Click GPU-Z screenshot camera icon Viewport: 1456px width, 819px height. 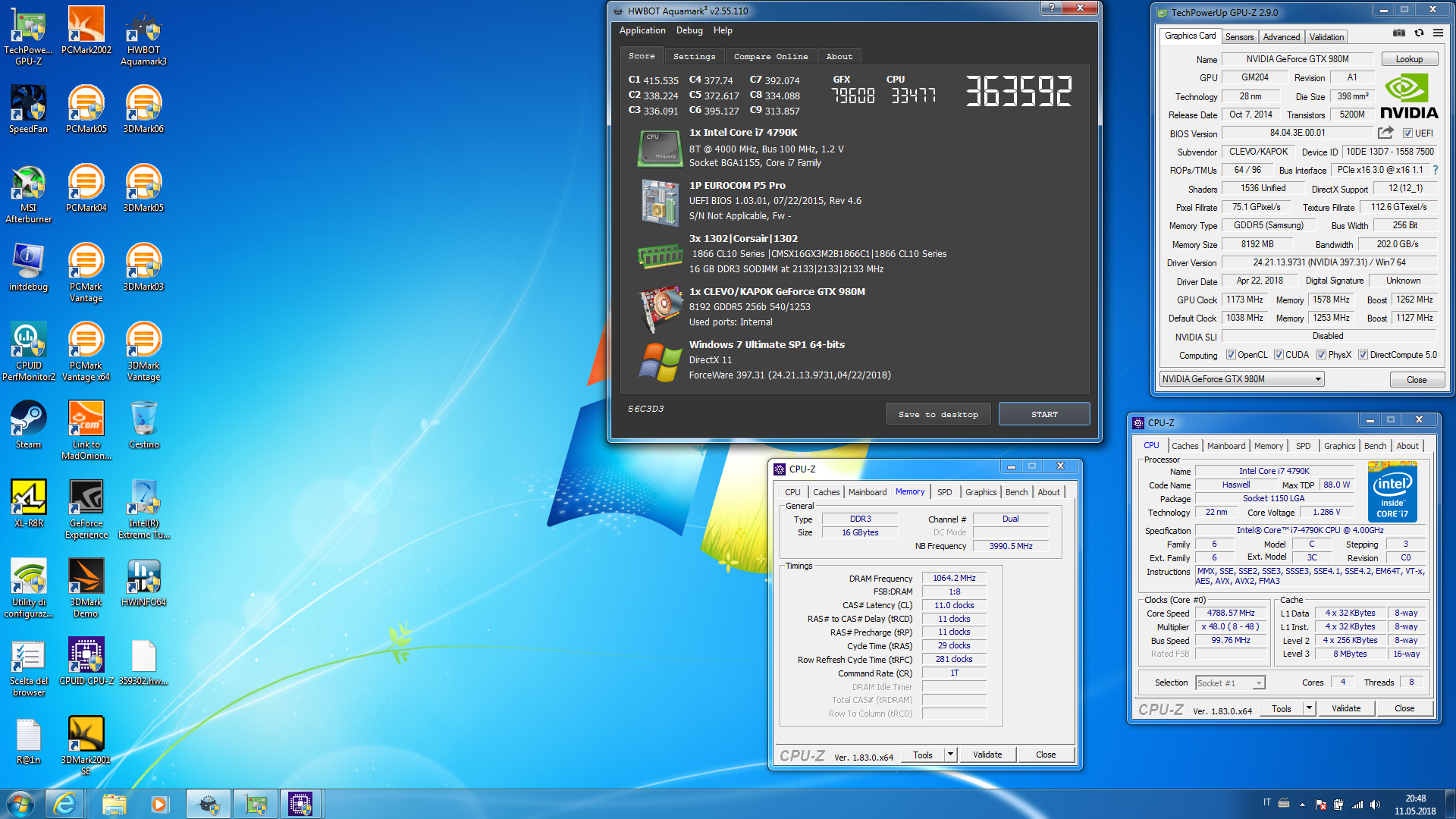click(1399, 33)
